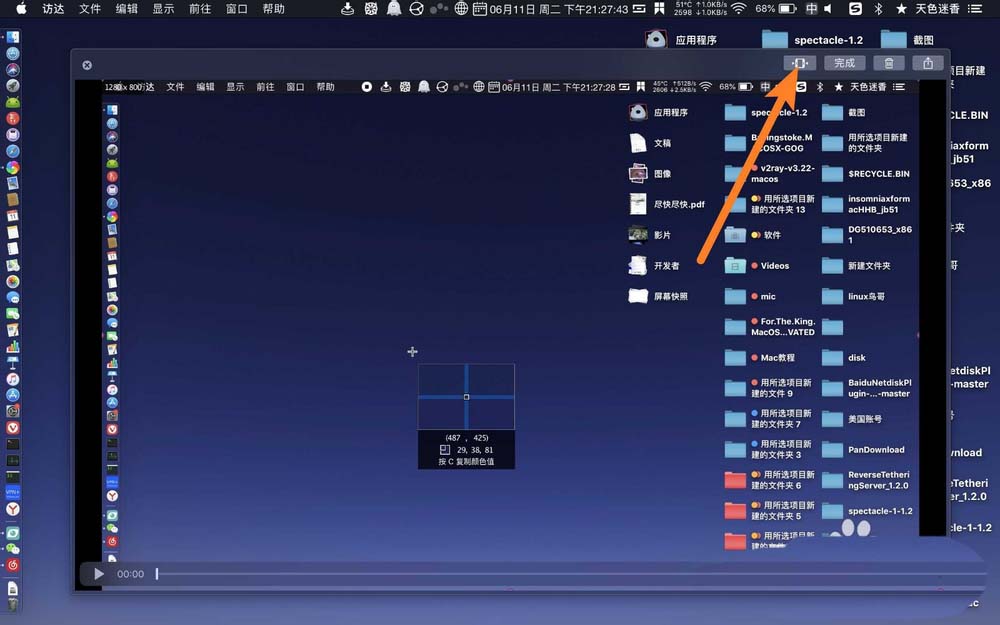Open the 访达 menu
1000x625 pixels.
(53, 9)
